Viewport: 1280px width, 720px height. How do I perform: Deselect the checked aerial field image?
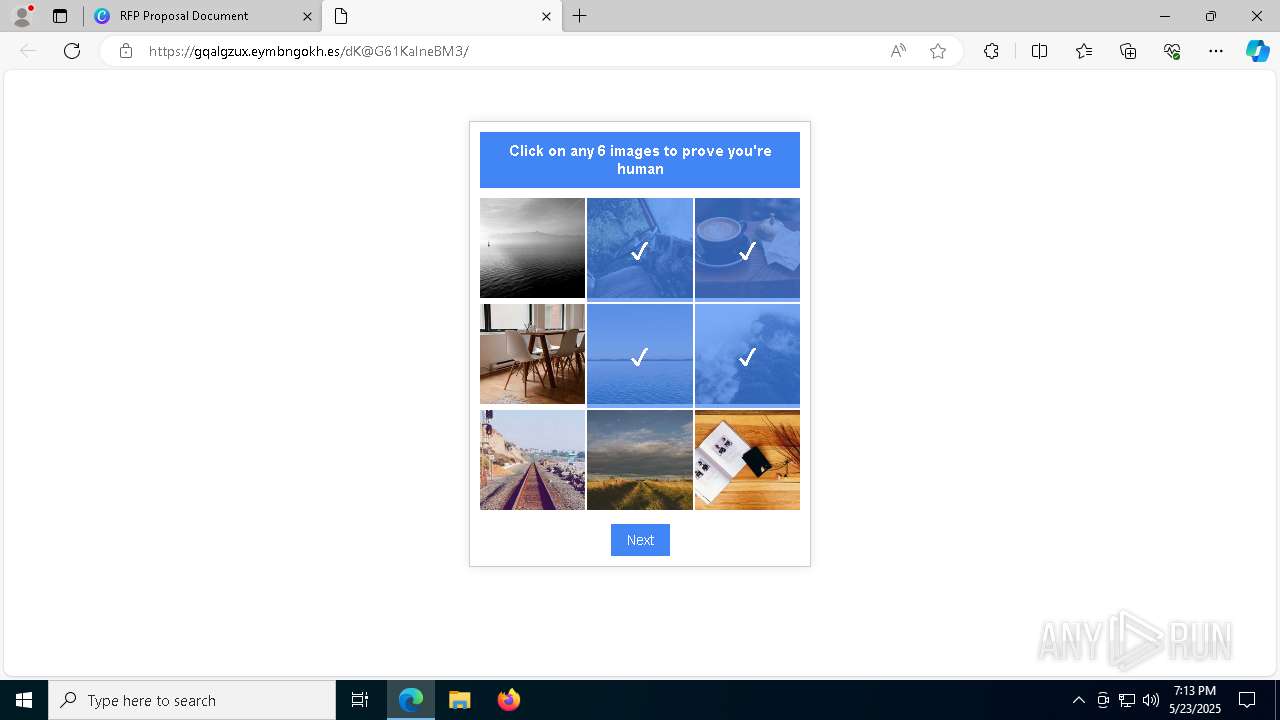[640, 248]
